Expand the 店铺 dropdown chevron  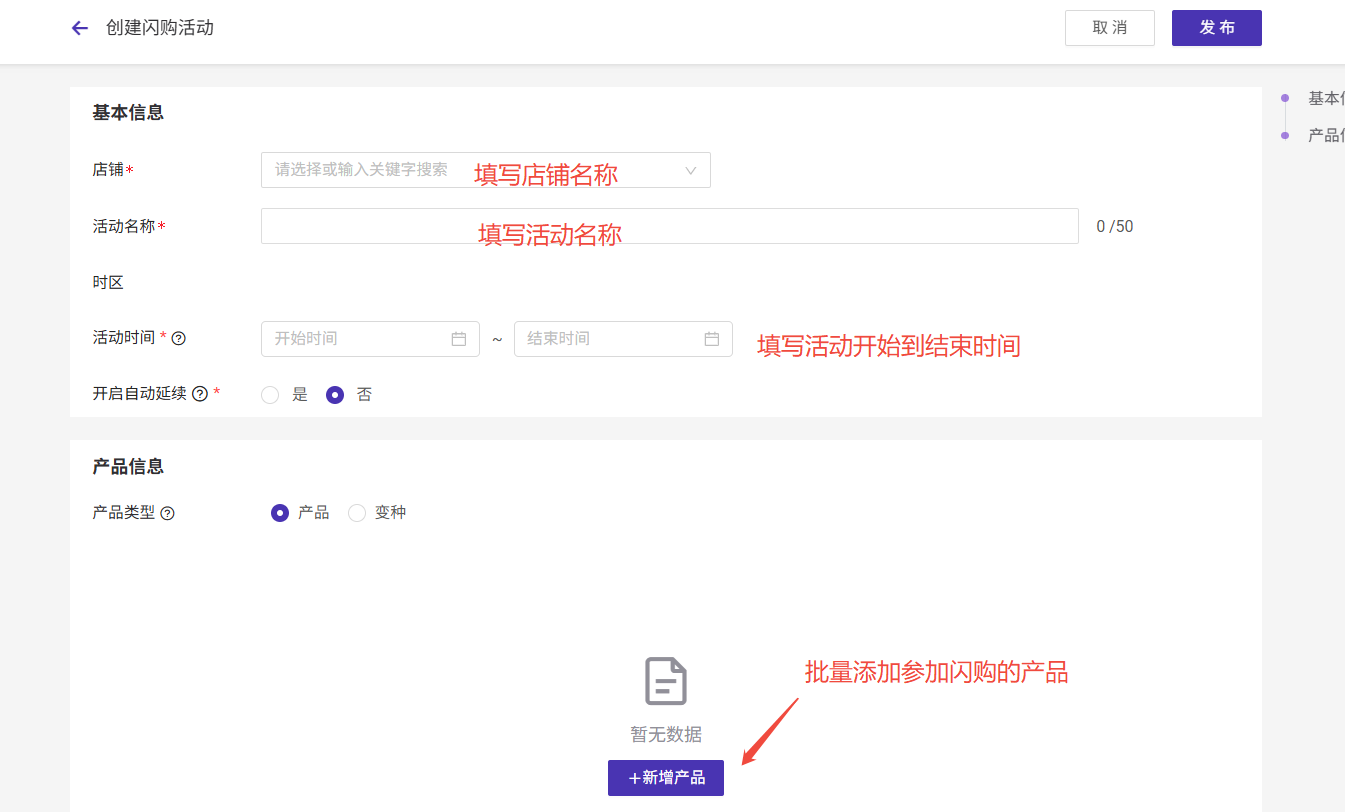pos(690,170)
